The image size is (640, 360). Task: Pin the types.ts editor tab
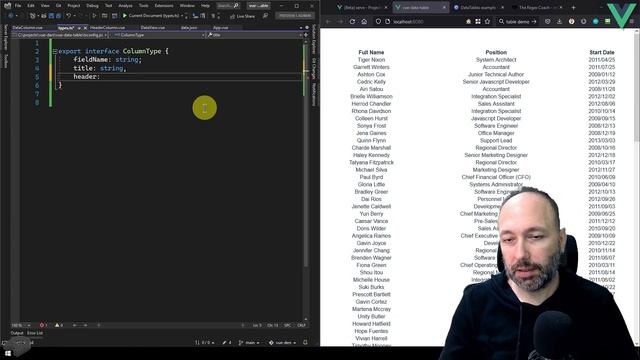(79, 28)
